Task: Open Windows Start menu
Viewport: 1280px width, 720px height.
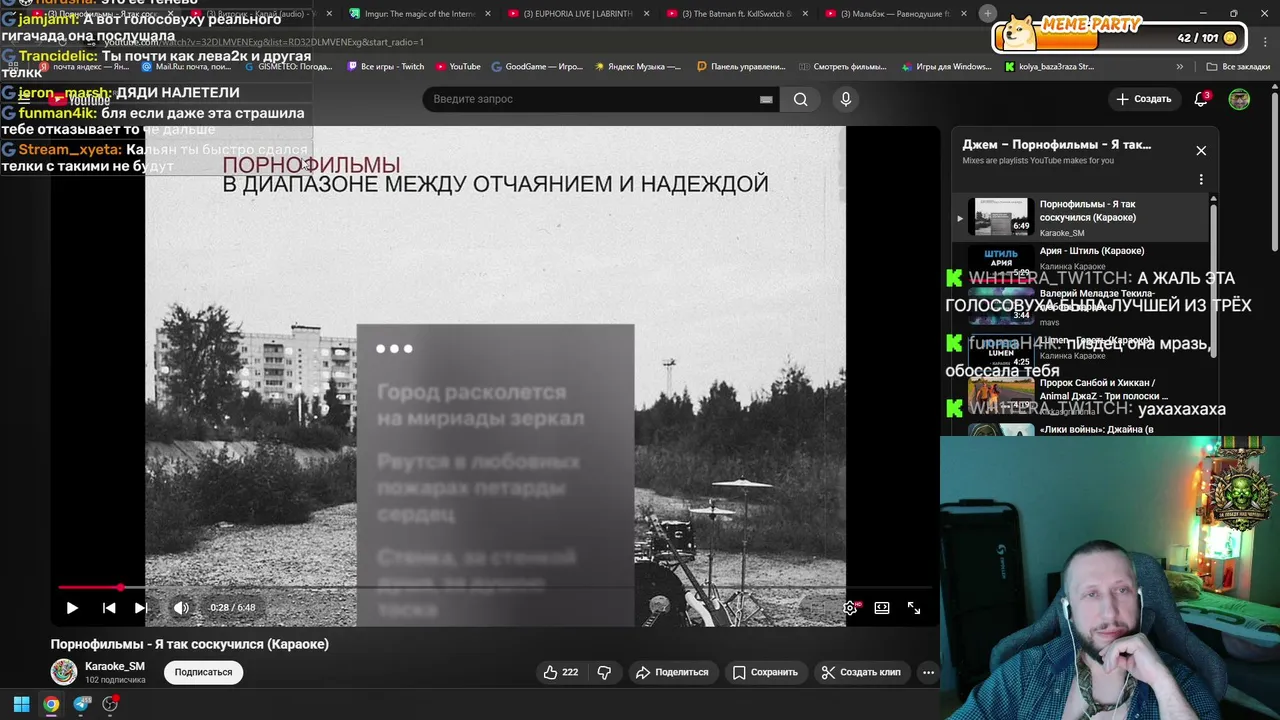Action: tap(21, 704)
